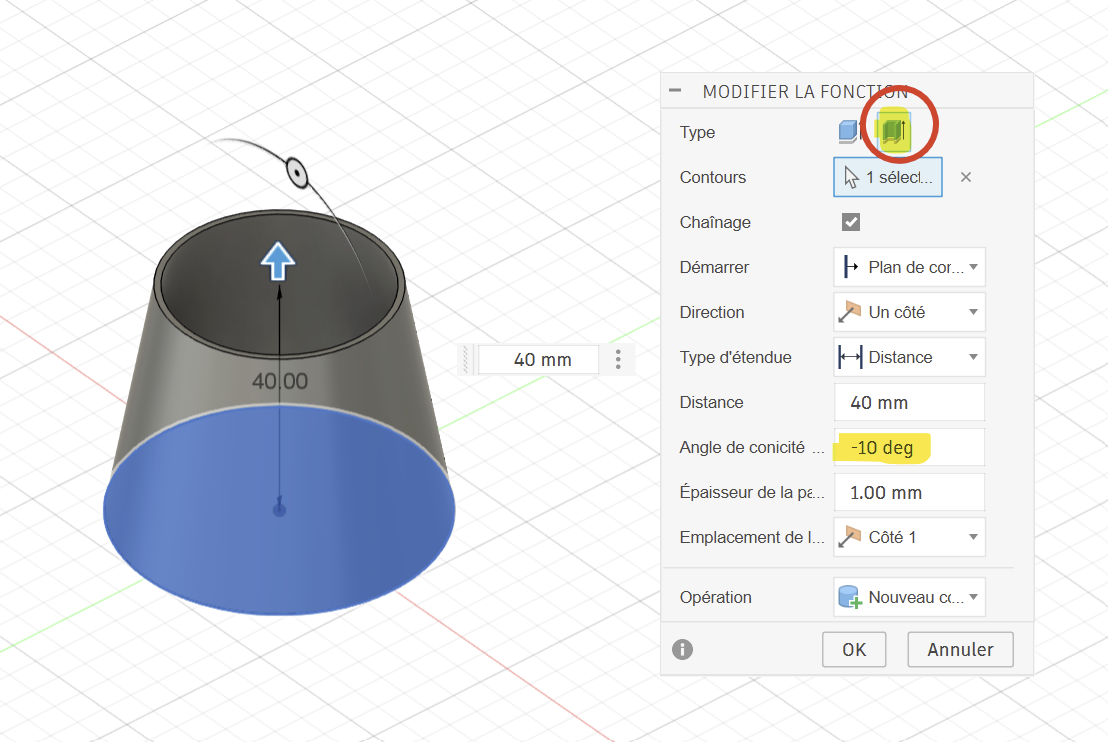Clear the Contours selection with the X
Viewport: 1108px width, 742px height.
point(966,177)
